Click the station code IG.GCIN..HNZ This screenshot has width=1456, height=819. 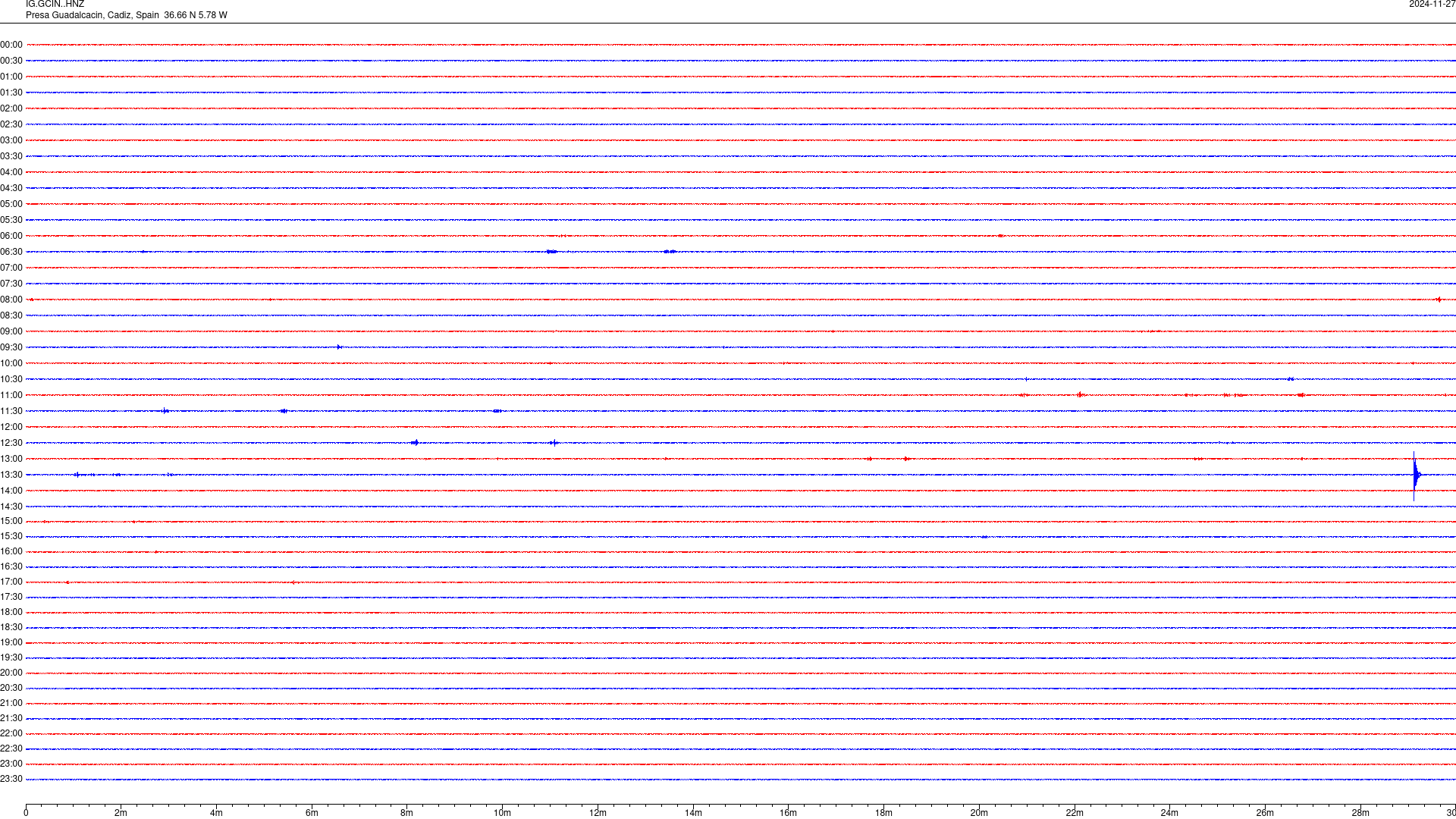[55, 5]
